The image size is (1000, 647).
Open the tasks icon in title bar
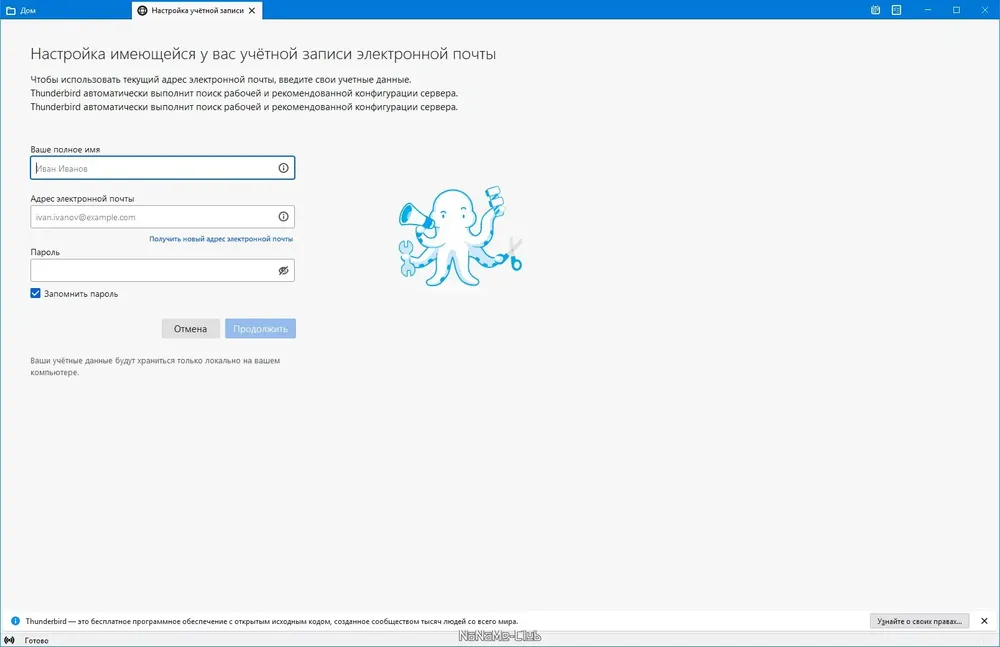point(896,10)
